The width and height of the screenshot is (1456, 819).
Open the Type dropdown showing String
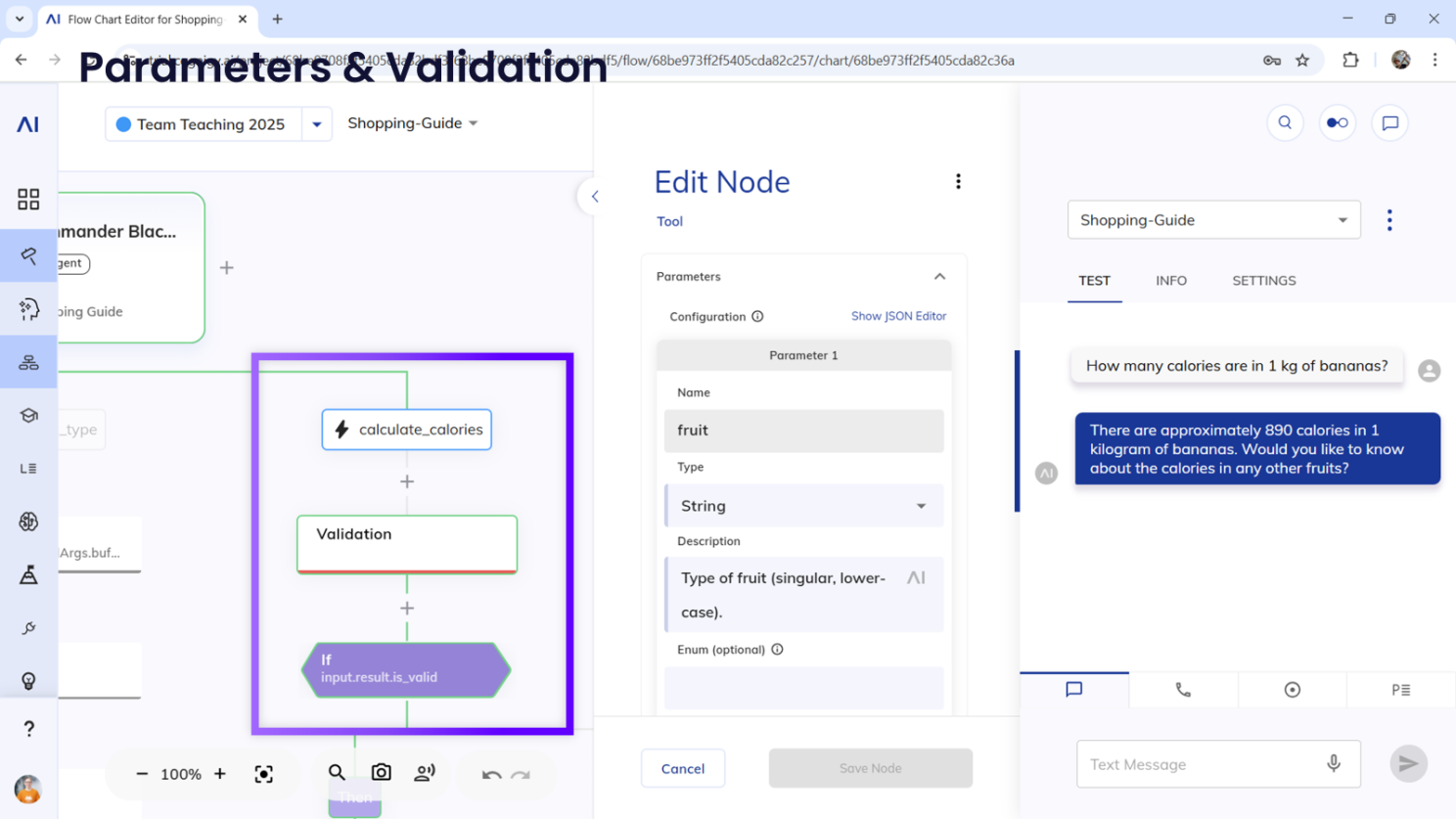point(920,506)
